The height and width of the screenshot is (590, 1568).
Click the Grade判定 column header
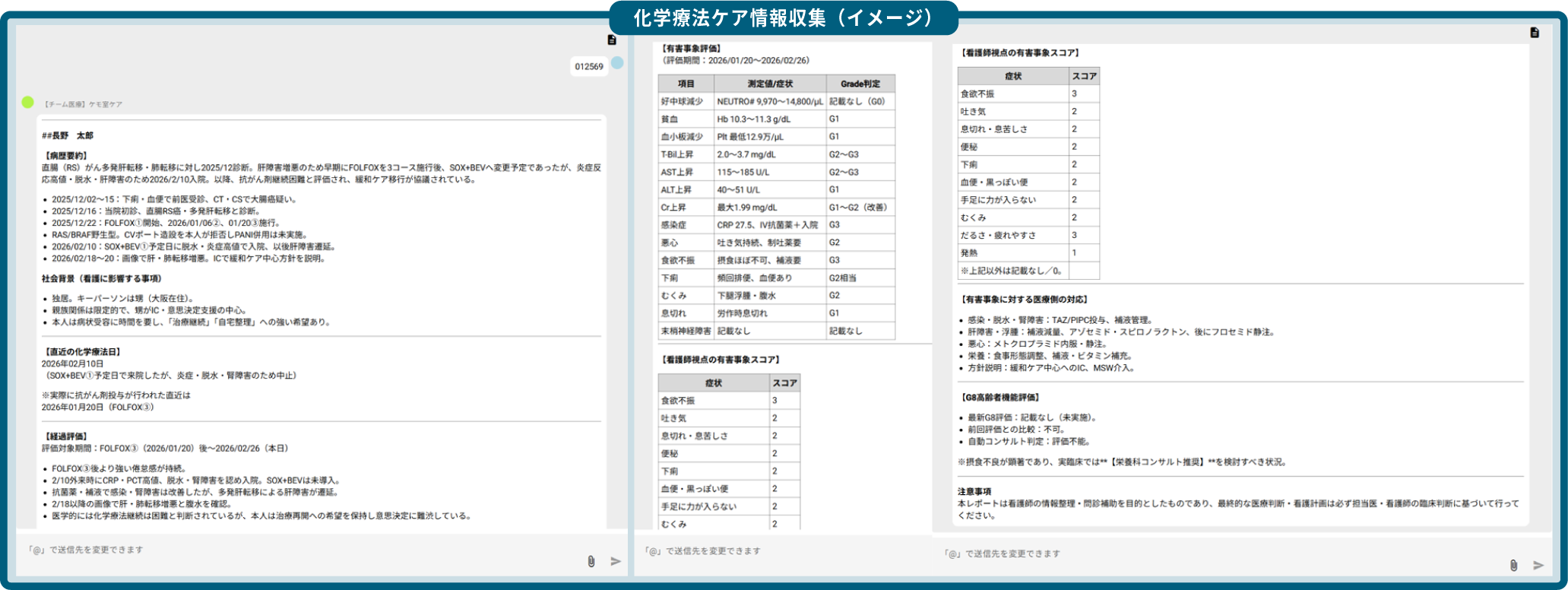click(860, 84)
